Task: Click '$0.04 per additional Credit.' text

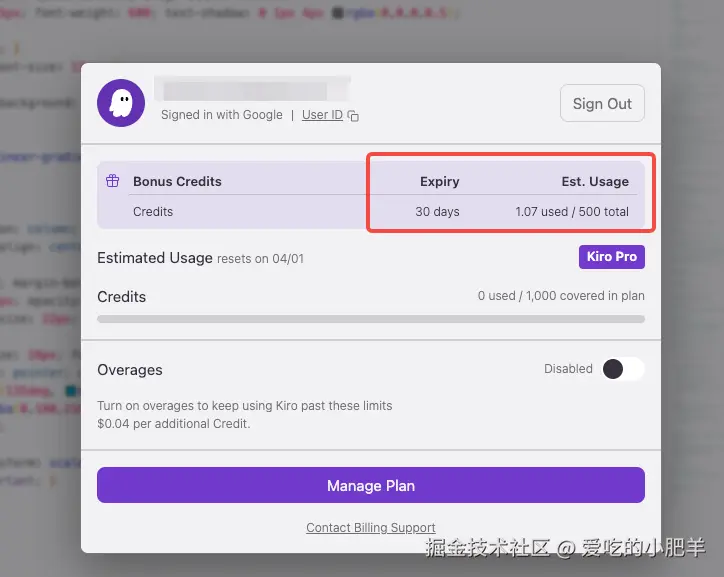Action: pos(174,424)
